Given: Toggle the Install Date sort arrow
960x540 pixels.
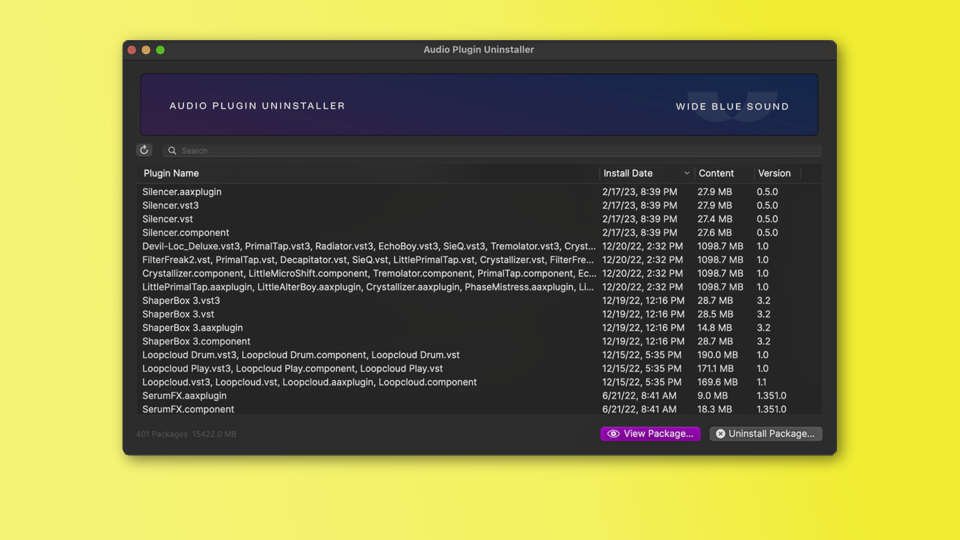Looking at the screenshot, I should 686,173.
